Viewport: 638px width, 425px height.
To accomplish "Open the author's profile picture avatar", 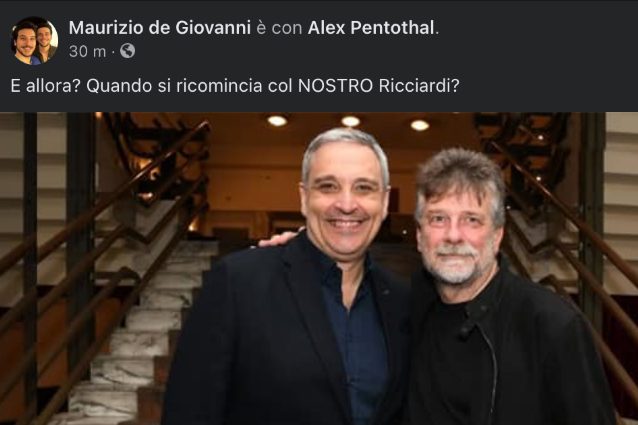I will (x=34, y=41).
